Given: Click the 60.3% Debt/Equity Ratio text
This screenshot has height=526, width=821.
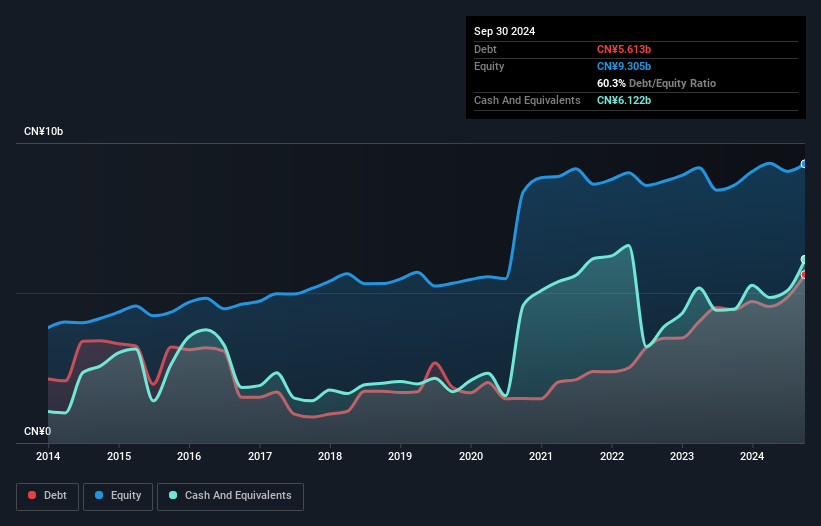Looking at the screenshot, I should pyautogui.click(x=656, y=83).
